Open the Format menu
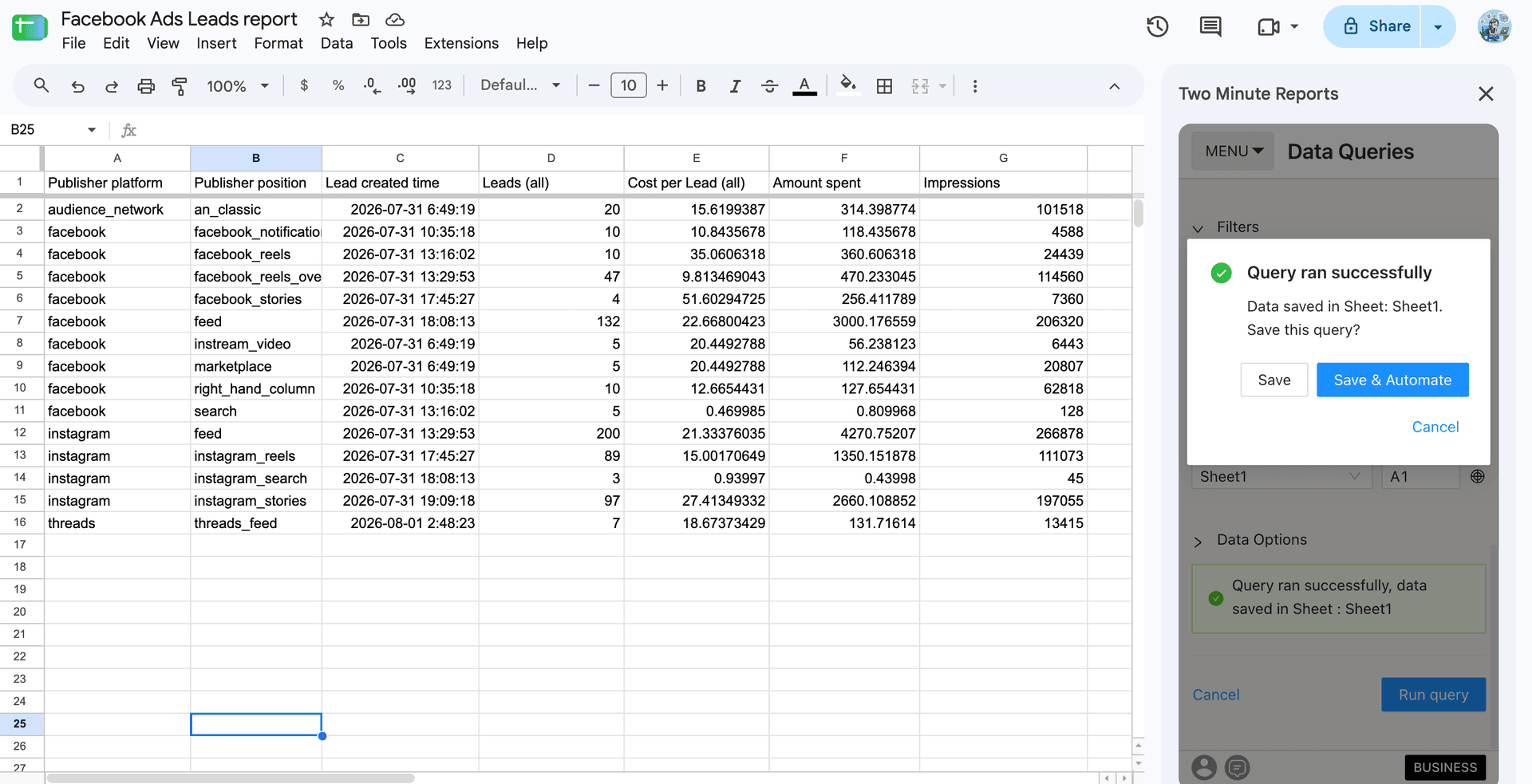The image size is (1532, 784). [278, 43]
